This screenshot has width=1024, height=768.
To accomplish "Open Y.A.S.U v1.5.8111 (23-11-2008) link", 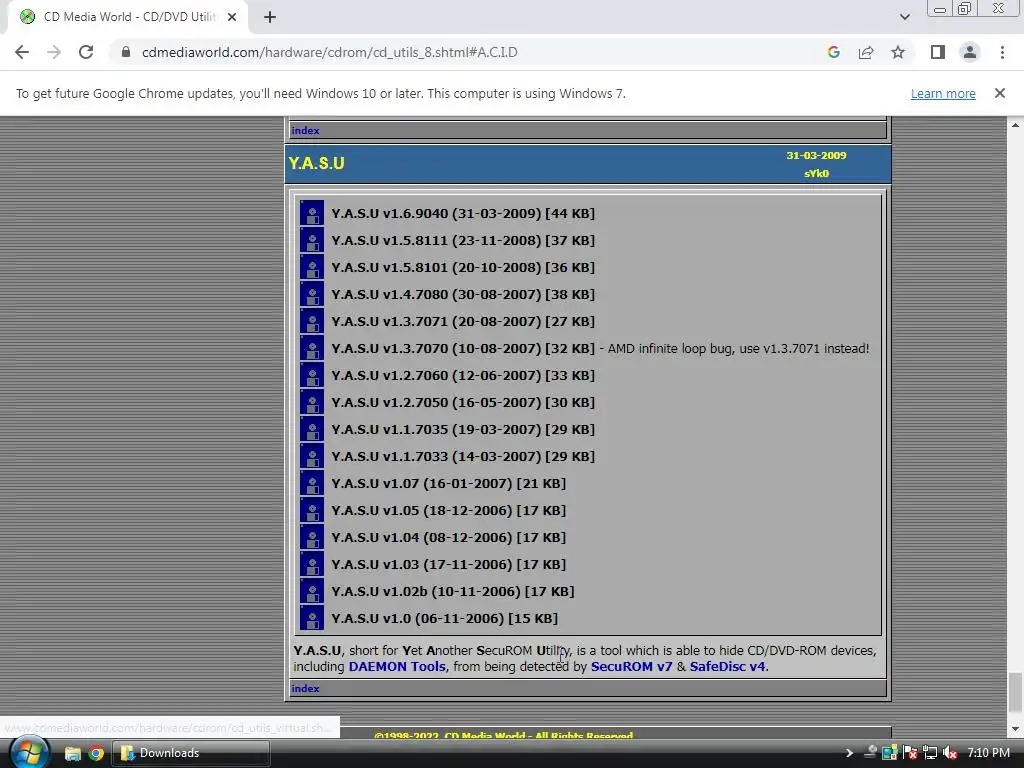I will point(463,240).
